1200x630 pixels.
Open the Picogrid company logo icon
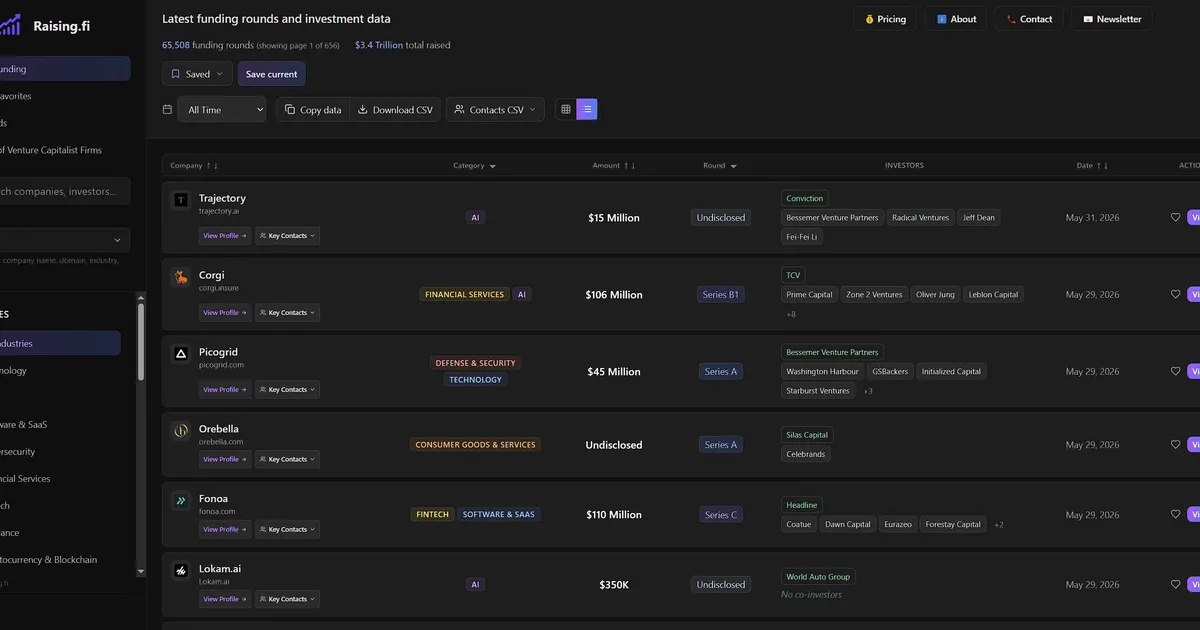coord(180,353)
